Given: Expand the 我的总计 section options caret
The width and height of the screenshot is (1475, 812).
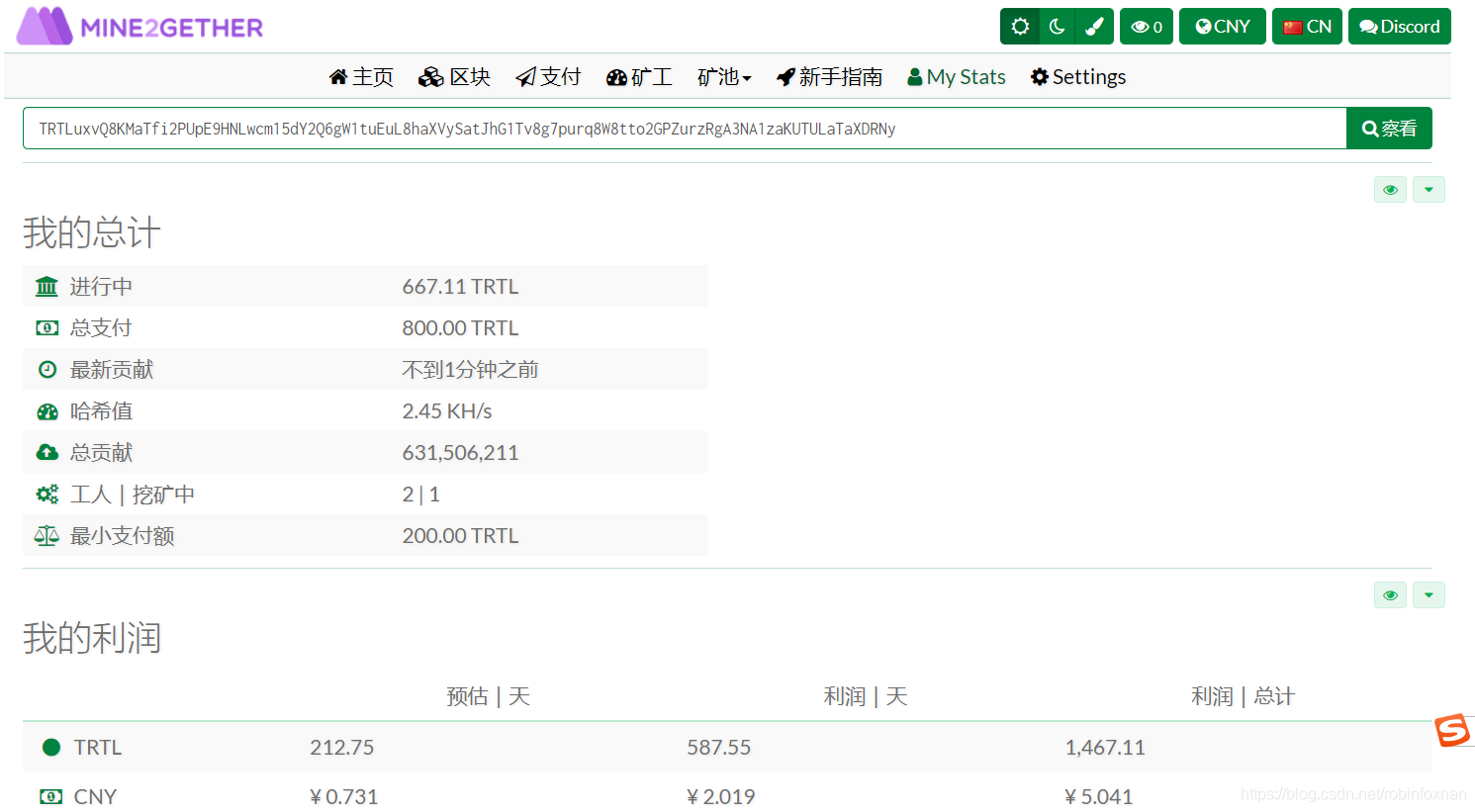Looking at the screenshot, I should point(1429,190).
